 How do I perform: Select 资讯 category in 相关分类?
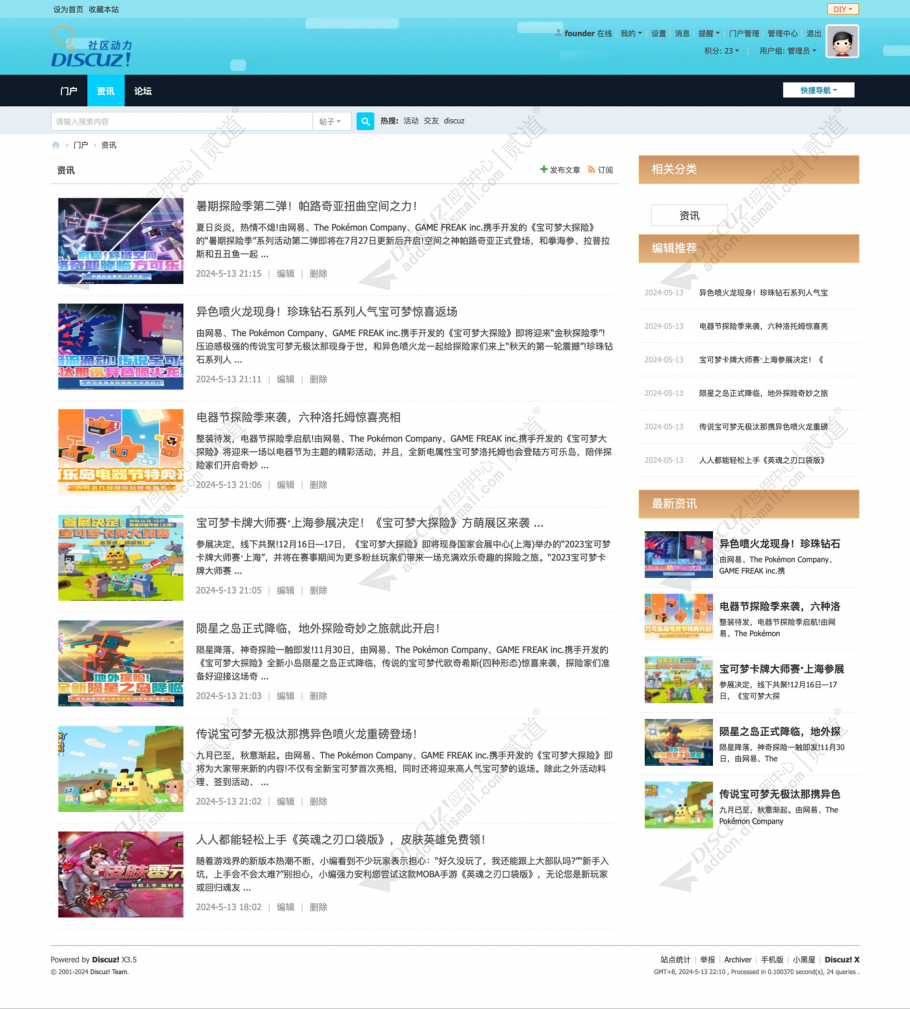pos(689,216)
